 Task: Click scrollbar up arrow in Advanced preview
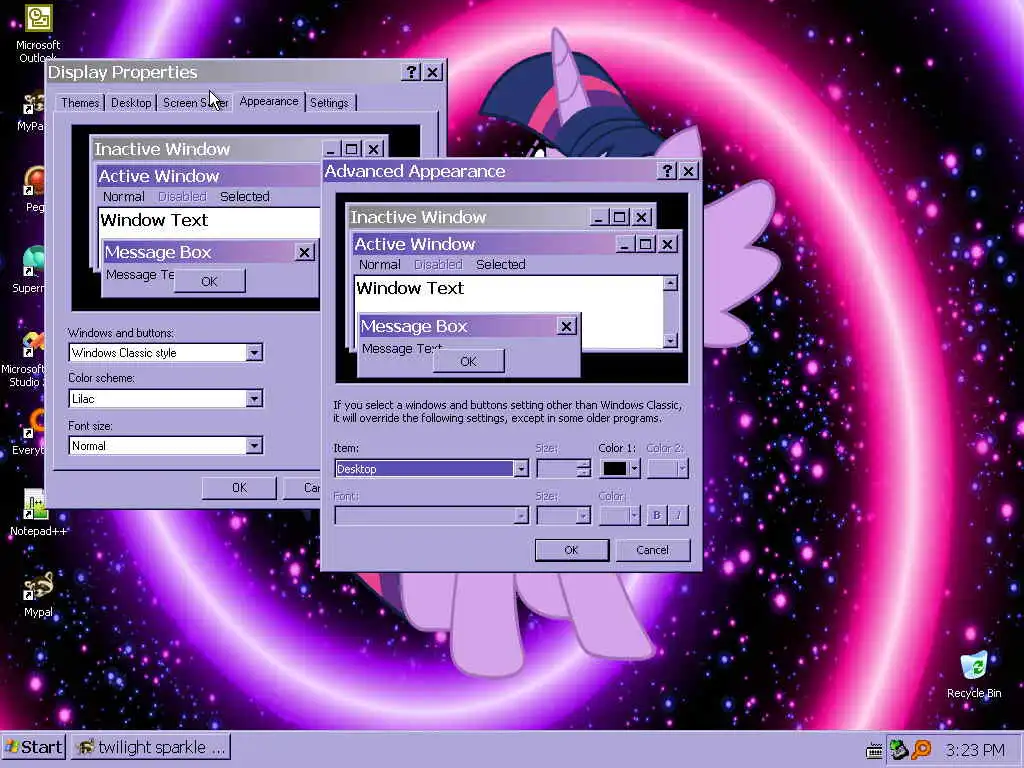coord(670,283)
